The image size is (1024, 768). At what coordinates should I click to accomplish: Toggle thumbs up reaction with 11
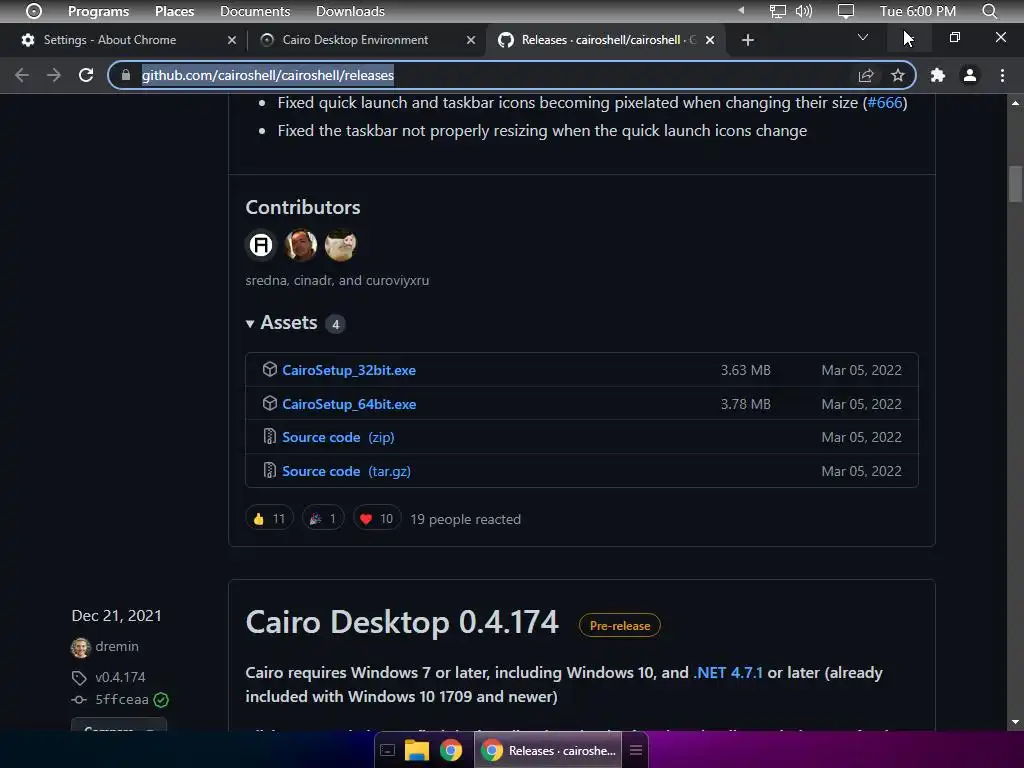click(x=270, y=519)
